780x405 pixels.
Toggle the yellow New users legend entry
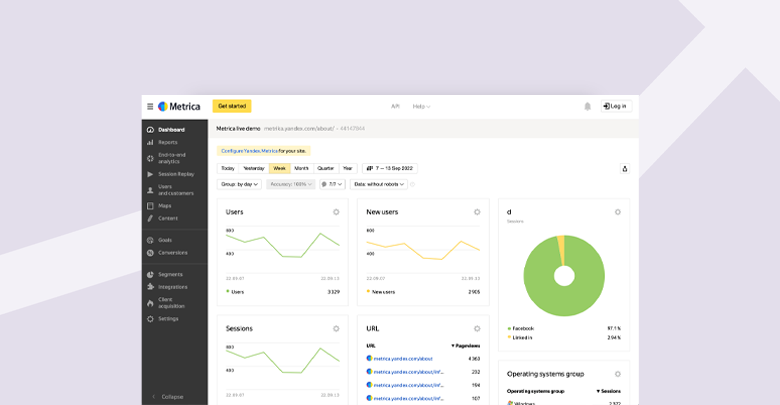pyautogui.click(x=381, y=292)
